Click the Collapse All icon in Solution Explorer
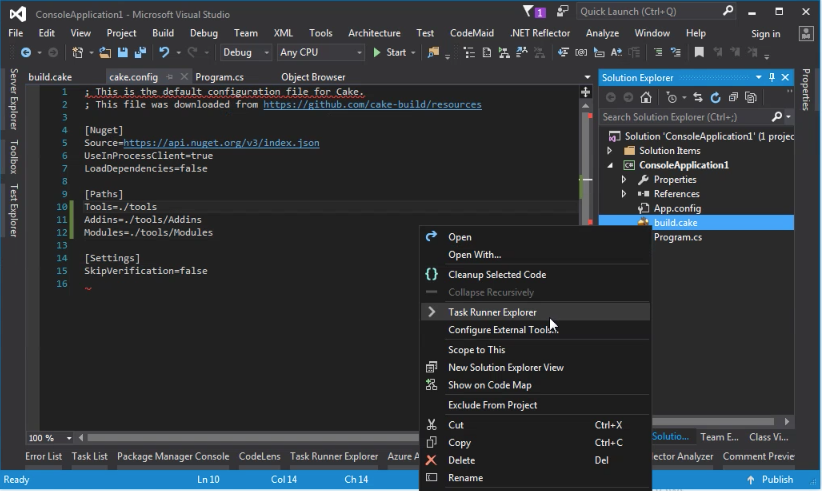 coord(733,97)
